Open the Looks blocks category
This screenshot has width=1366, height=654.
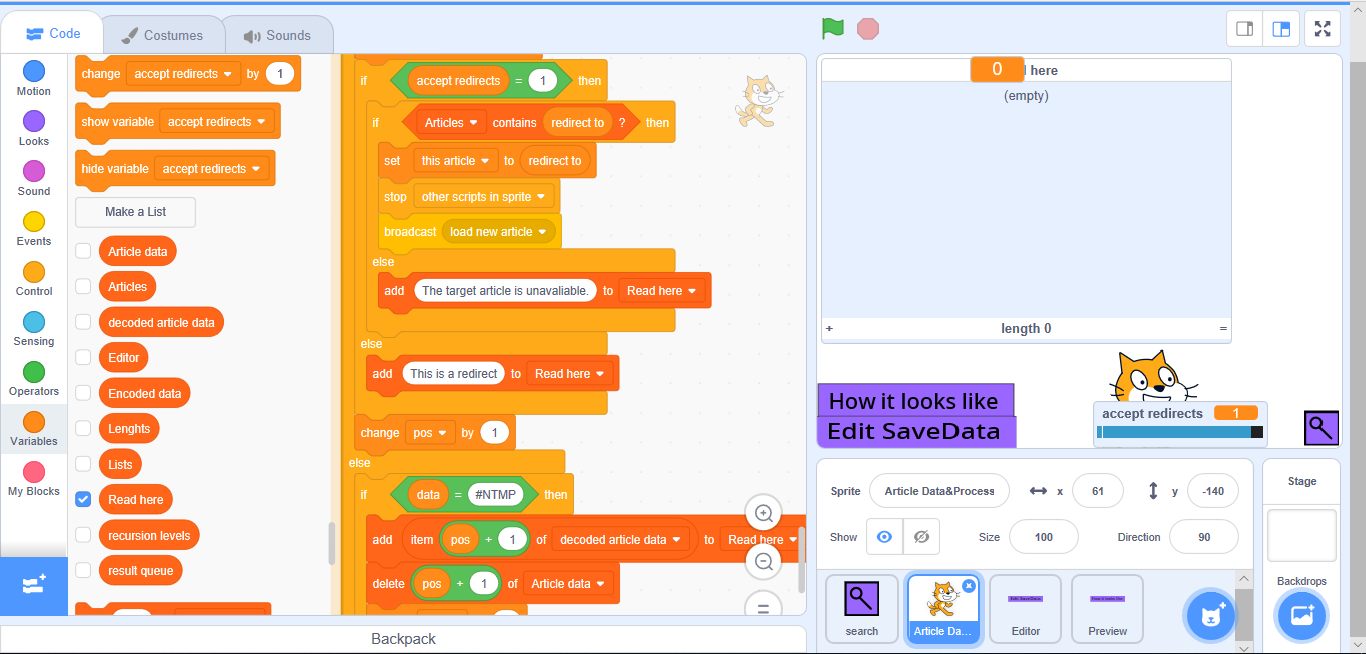[x=34, y=129]
